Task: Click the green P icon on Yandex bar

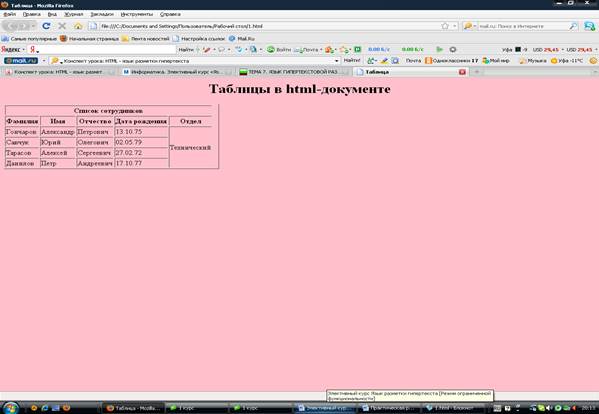Action: point(358,50)
